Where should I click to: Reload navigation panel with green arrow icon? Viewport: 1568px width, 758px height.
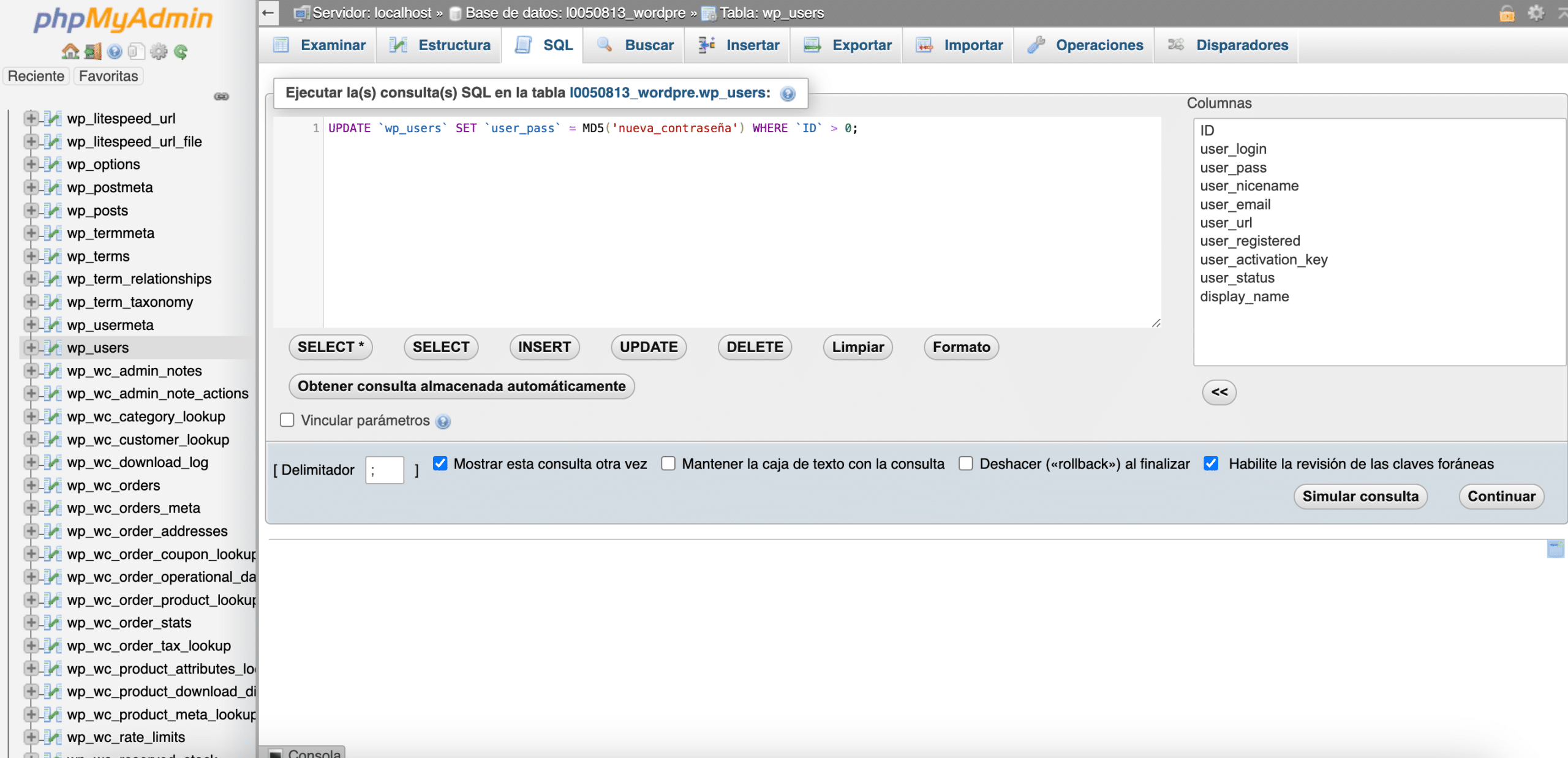[x=181, y=51]
